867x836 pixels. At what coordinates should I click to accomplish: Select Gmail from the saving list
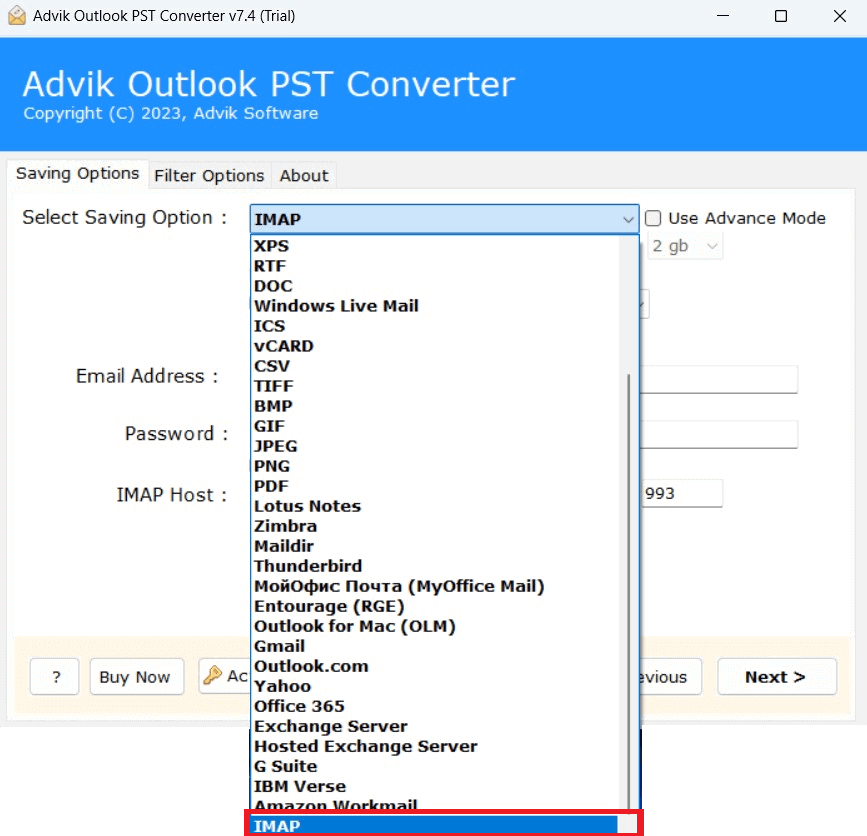(435, 646)
